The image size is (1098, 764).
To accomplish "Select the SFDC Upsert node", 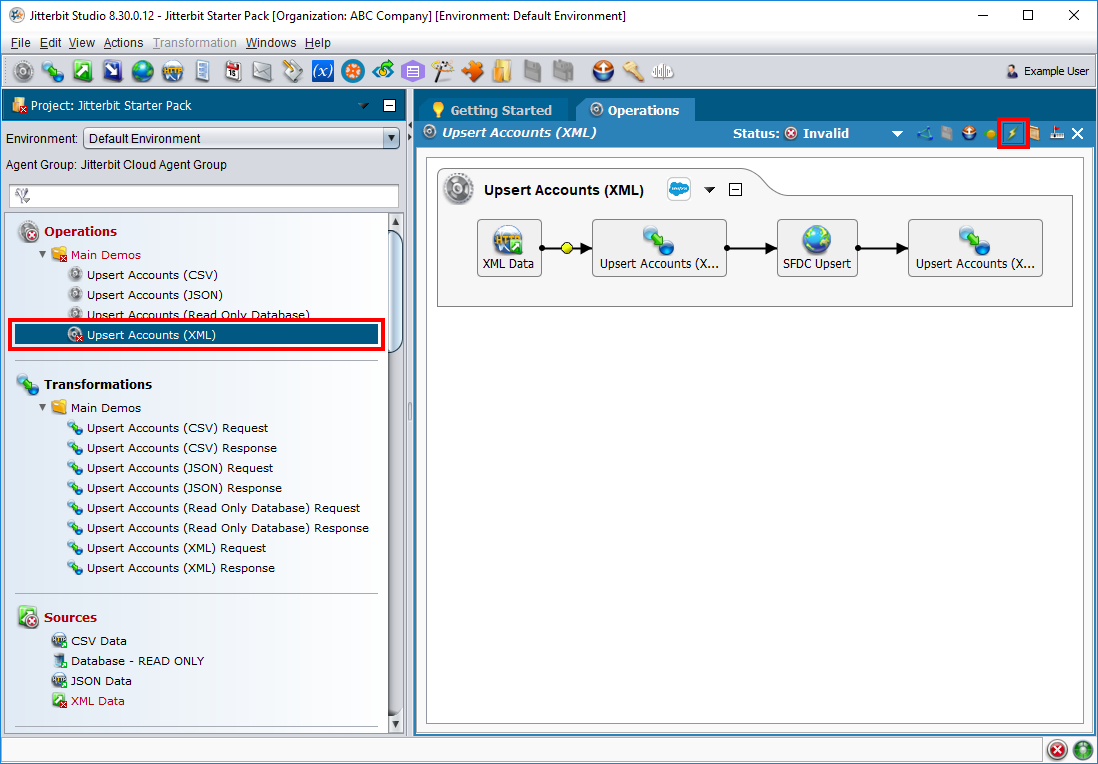I will (x=817, y=247).
